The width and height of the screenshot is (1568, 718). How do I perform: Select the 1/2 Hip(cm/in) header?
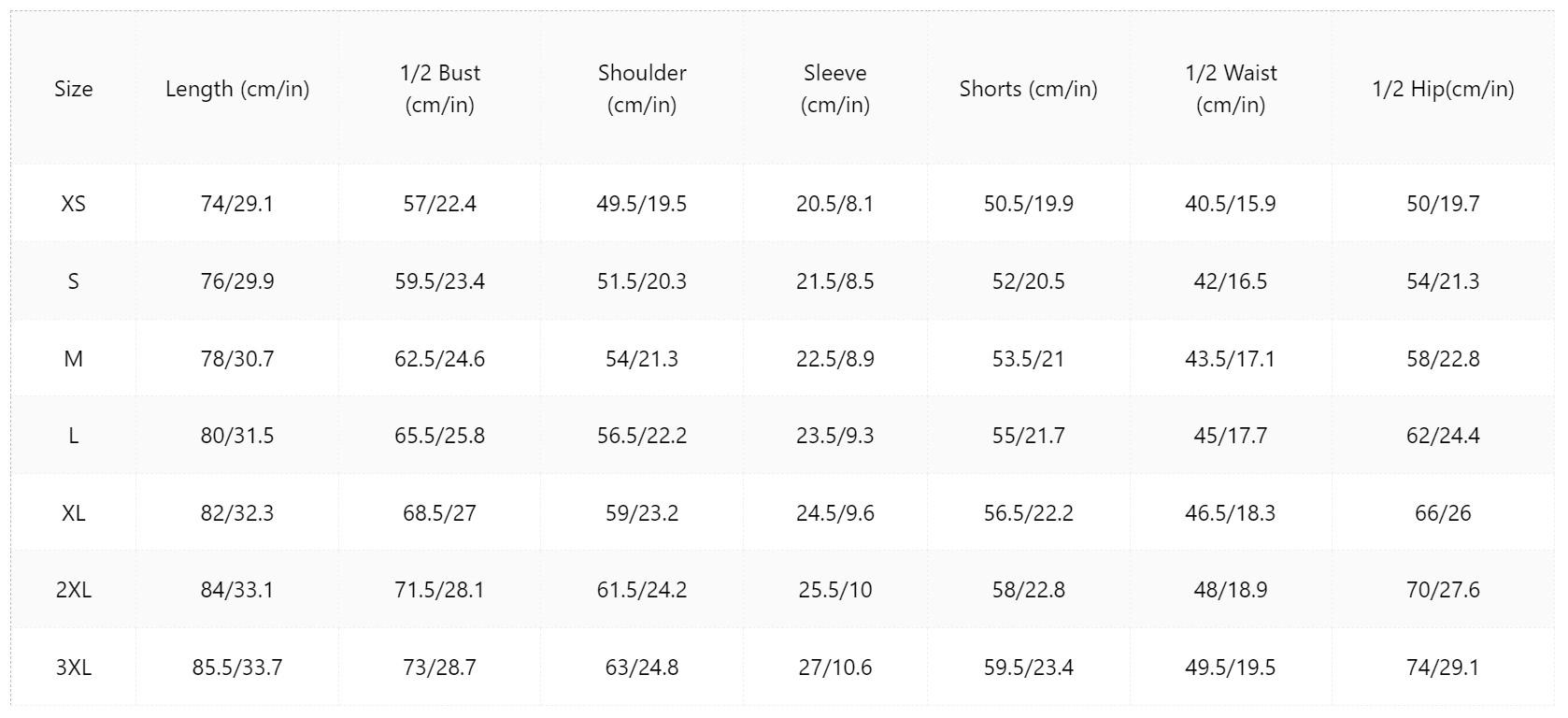1443,89
